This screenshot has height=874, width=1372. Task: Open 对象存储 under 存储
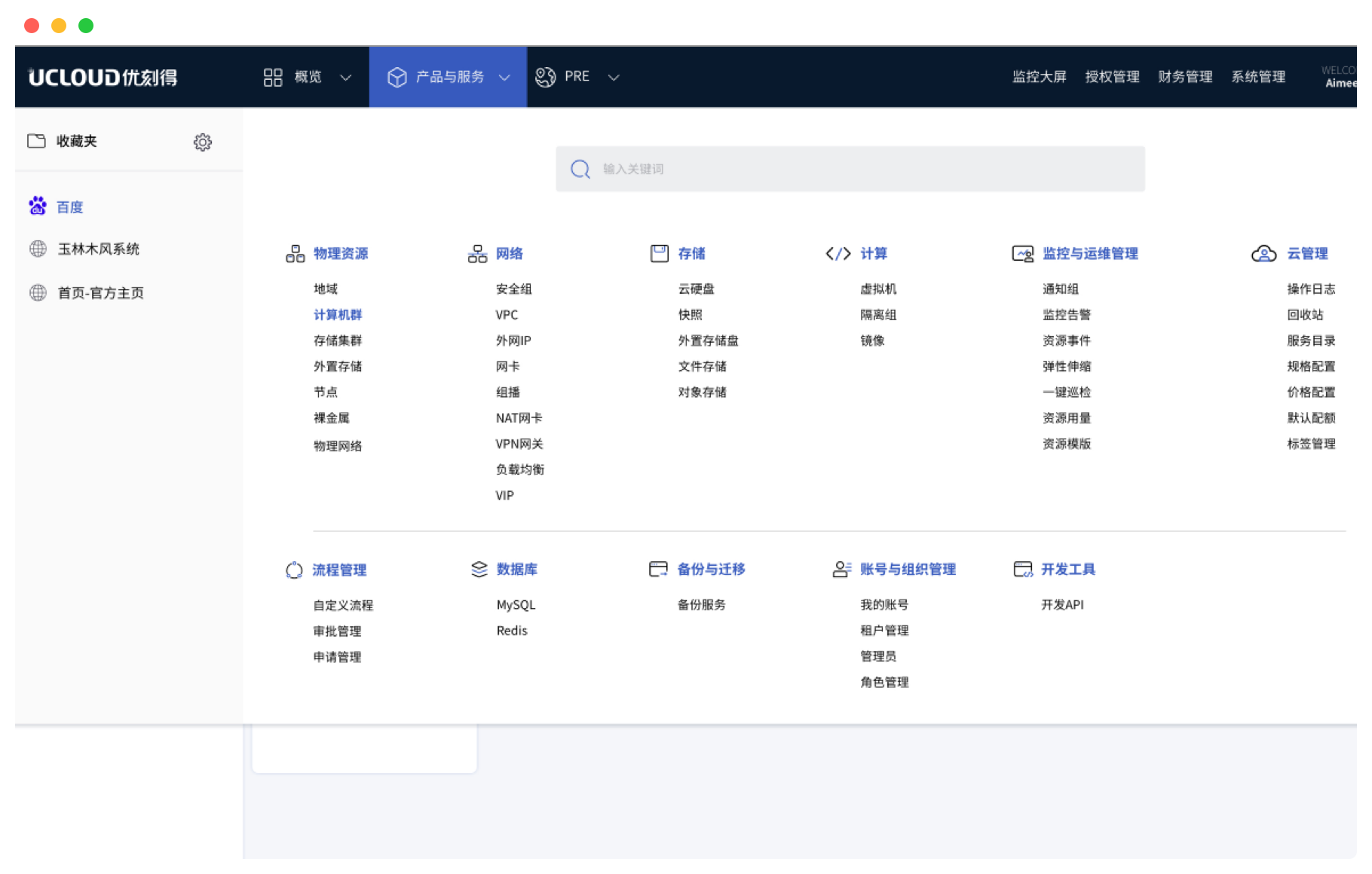(x=702, y=392)
